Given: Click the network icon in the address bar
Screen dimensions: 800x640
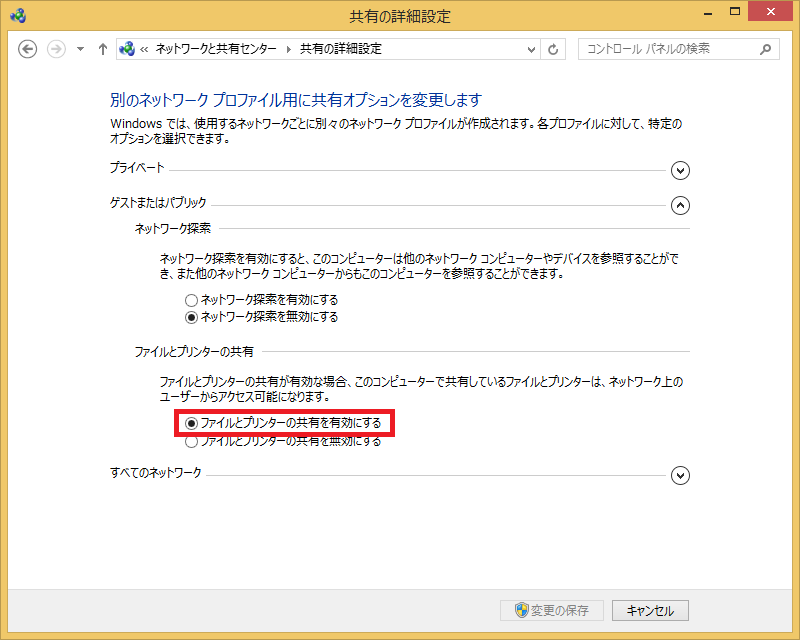Looking at the screenshot, I should point(128,49).
